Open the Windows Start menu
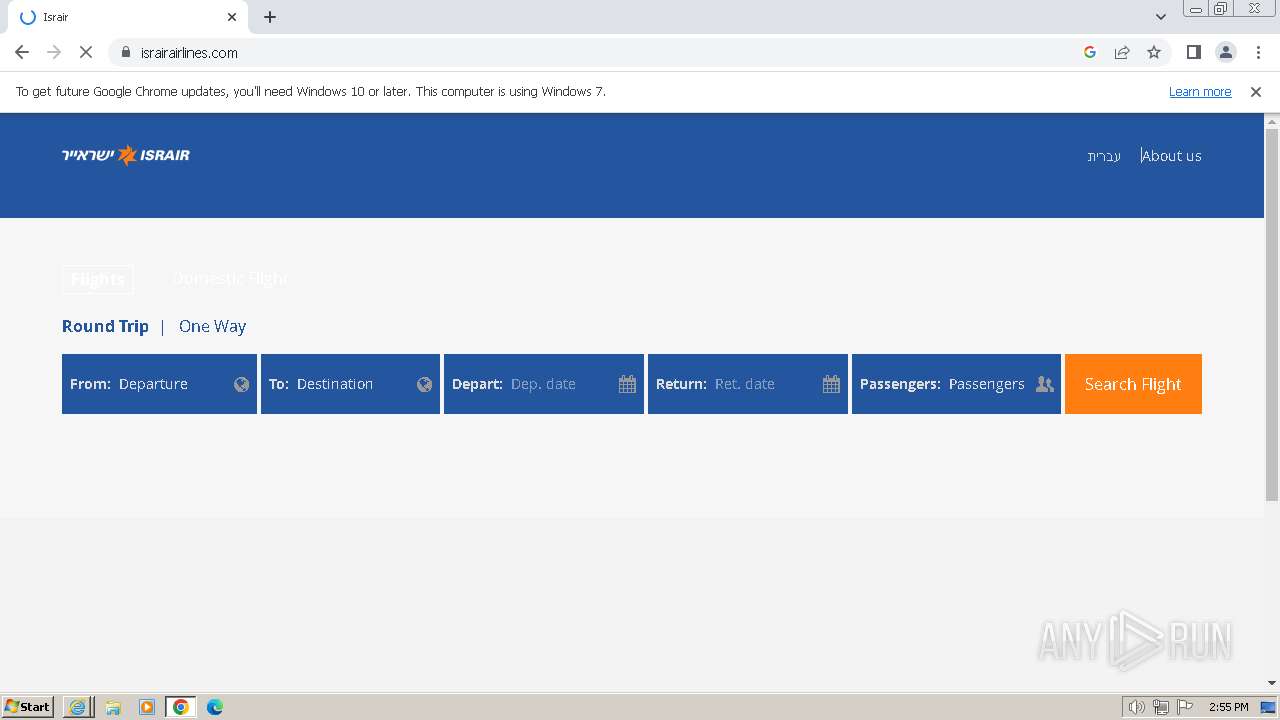Image resolution: width=1280 pixels, height=720 pixels. tap(28, 707)
